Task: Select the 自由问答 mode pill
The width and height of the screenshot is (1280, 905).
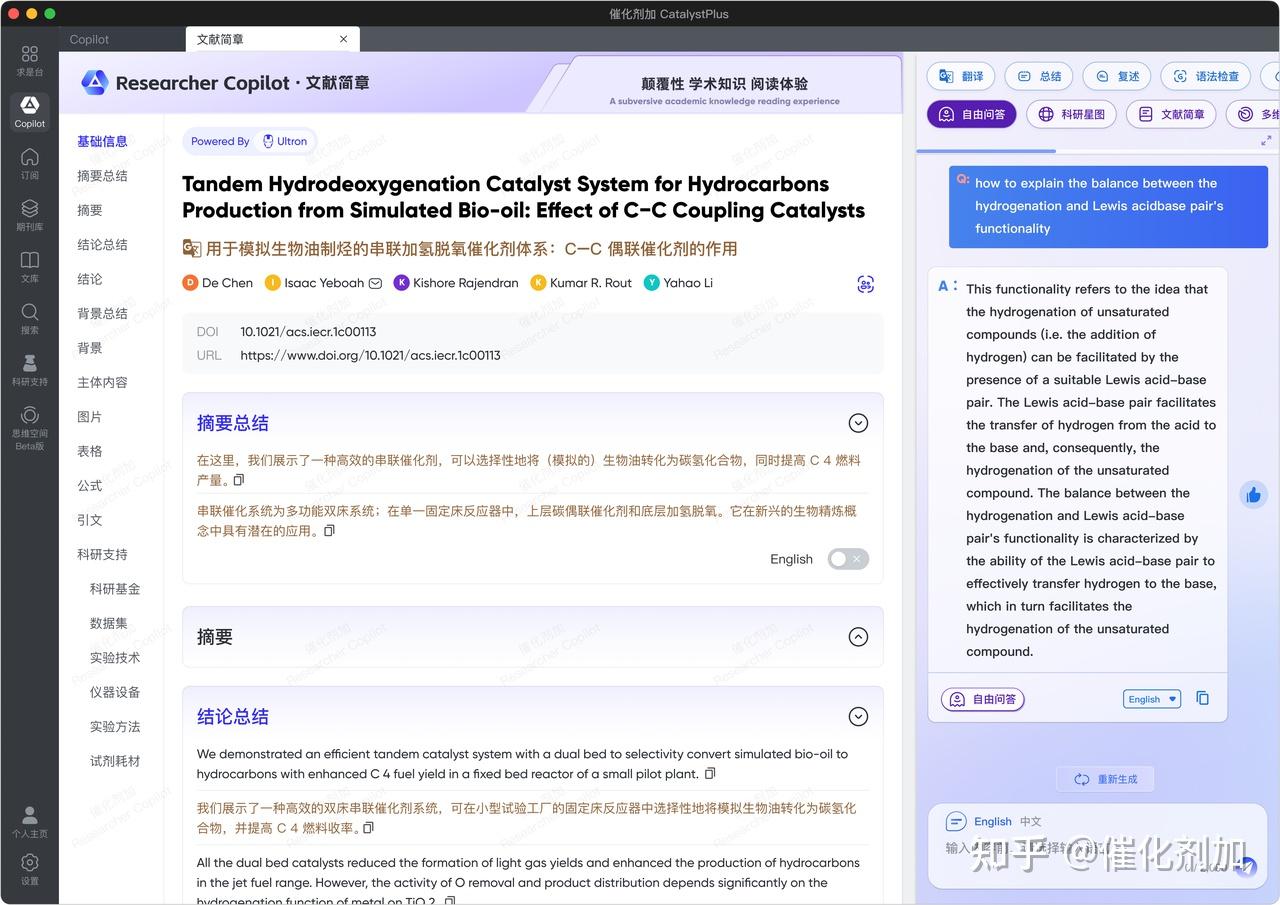Action: 971,114
